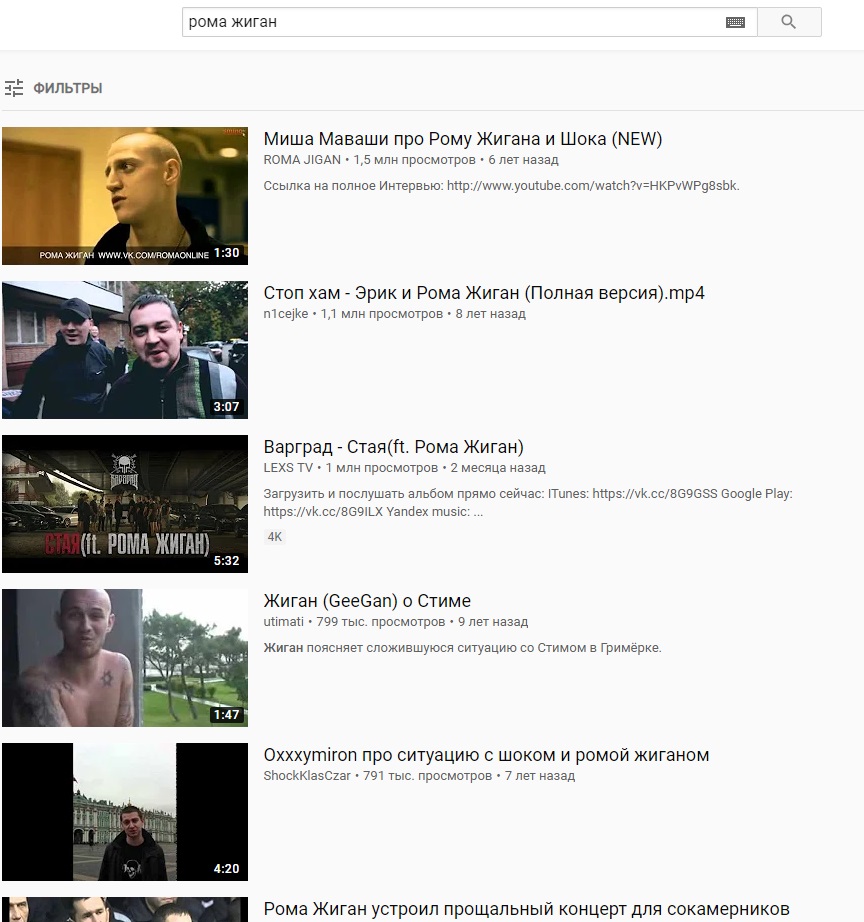864x922 pixels.
Task: Visit the n1cejke channel
Action: click(286, 314)
